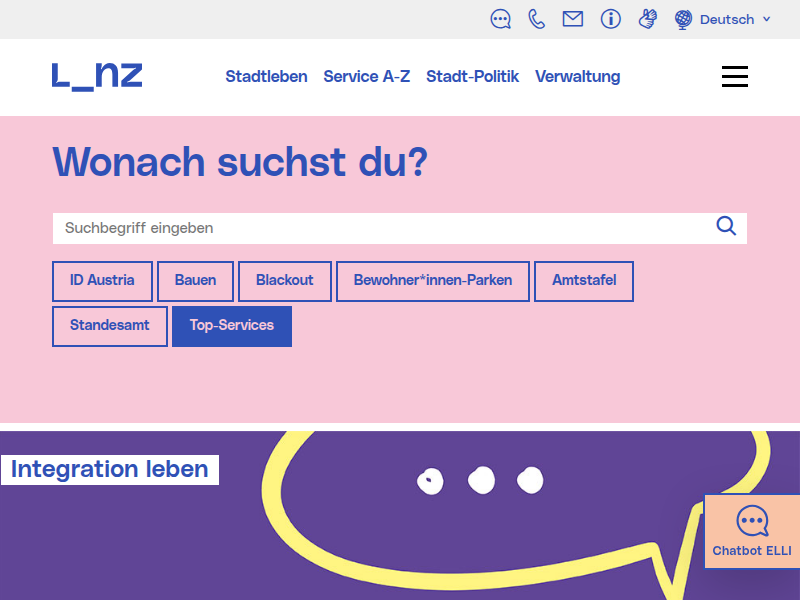
Task: Open Bewohner*innen-Parken shortcut
Action: click(x=432, y=281)
